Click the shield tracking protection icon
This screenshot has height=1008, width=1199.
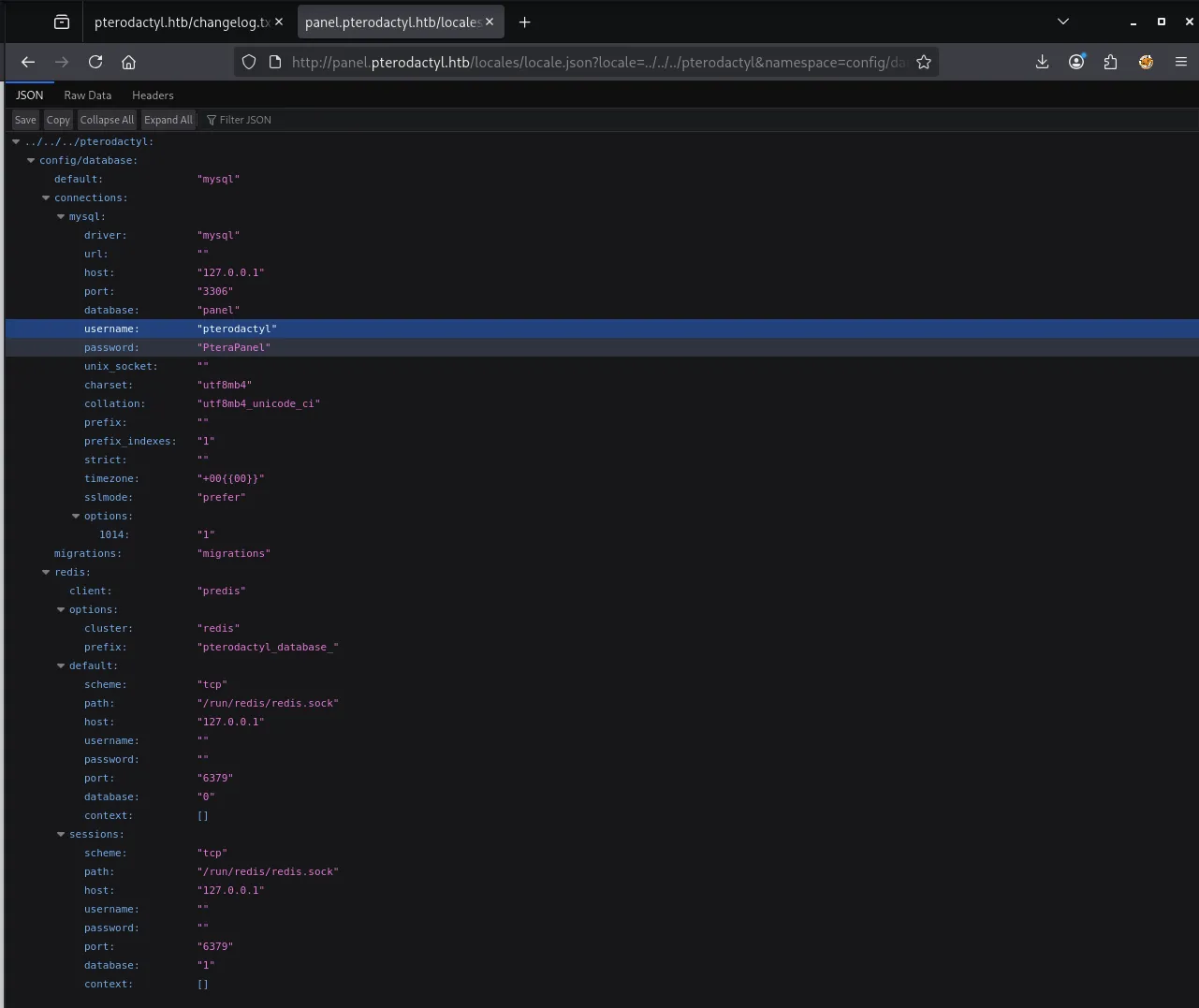[x=249, y=62]
